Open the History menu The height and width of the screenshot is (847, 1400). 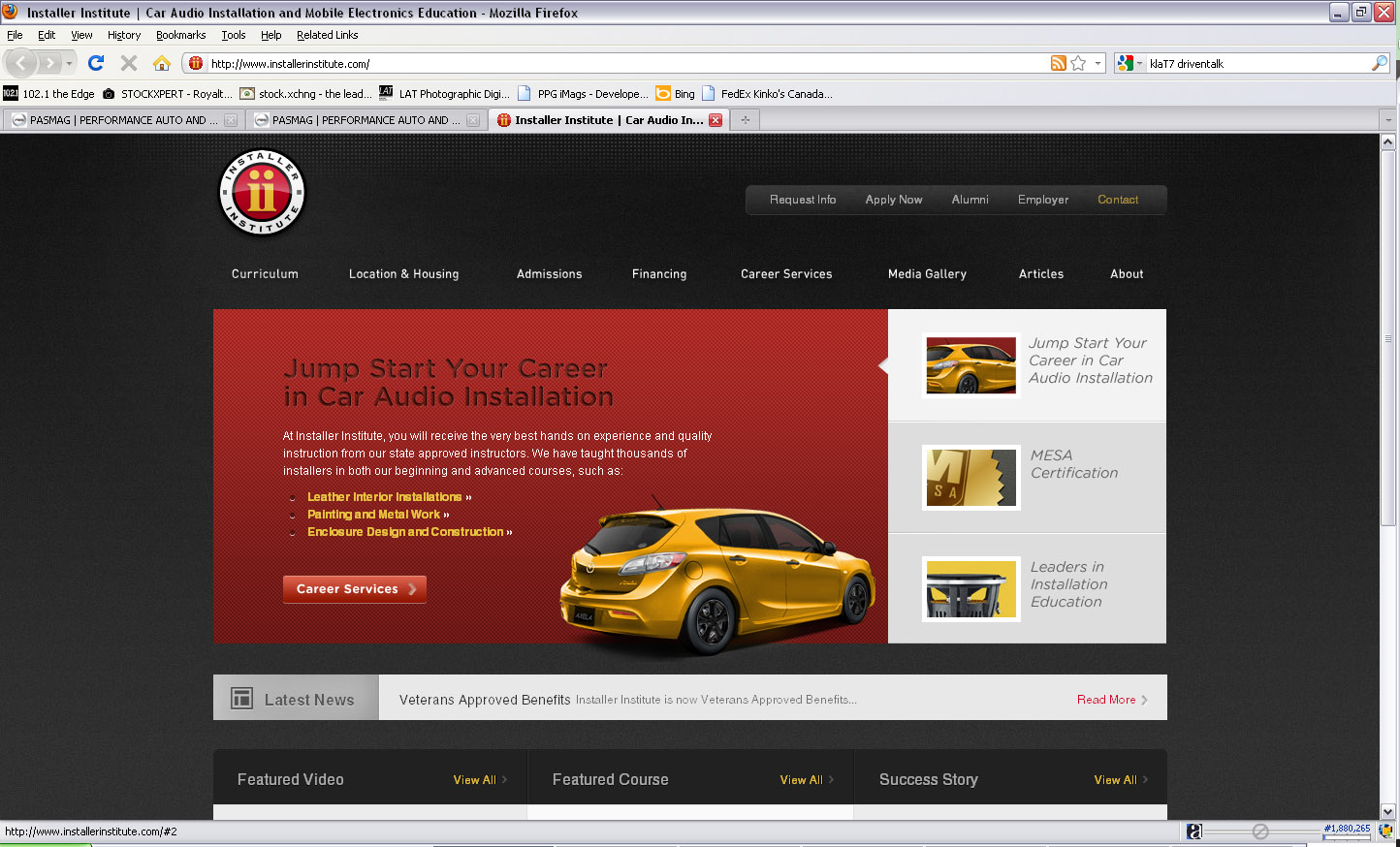tap(124, 35)
